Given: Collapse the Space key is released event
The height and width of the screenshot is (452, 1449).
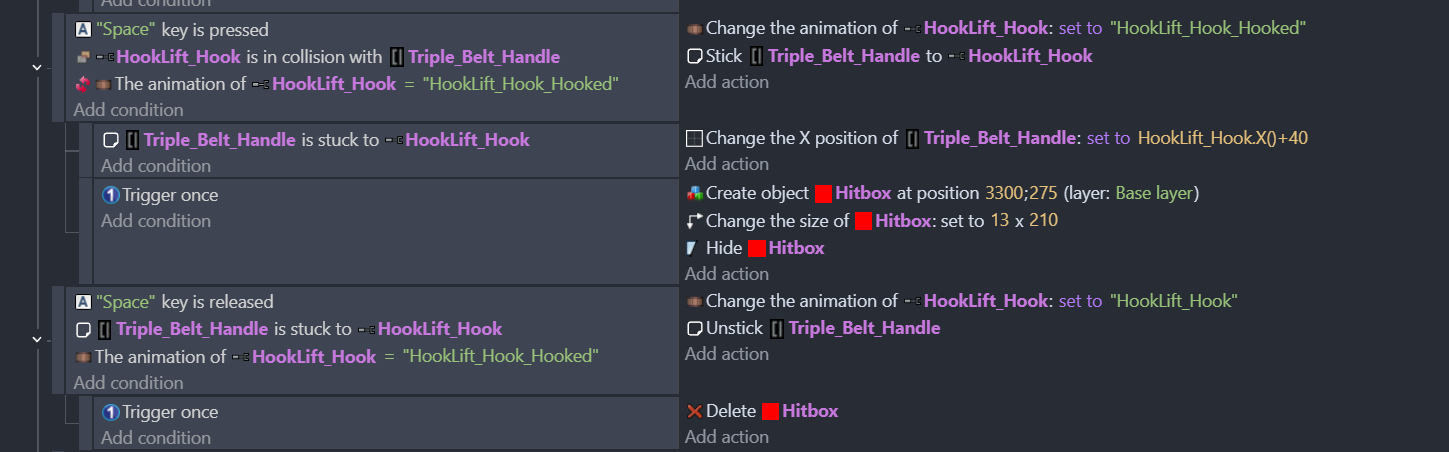Looking at the screenshot, I should [x=37, y=339].
